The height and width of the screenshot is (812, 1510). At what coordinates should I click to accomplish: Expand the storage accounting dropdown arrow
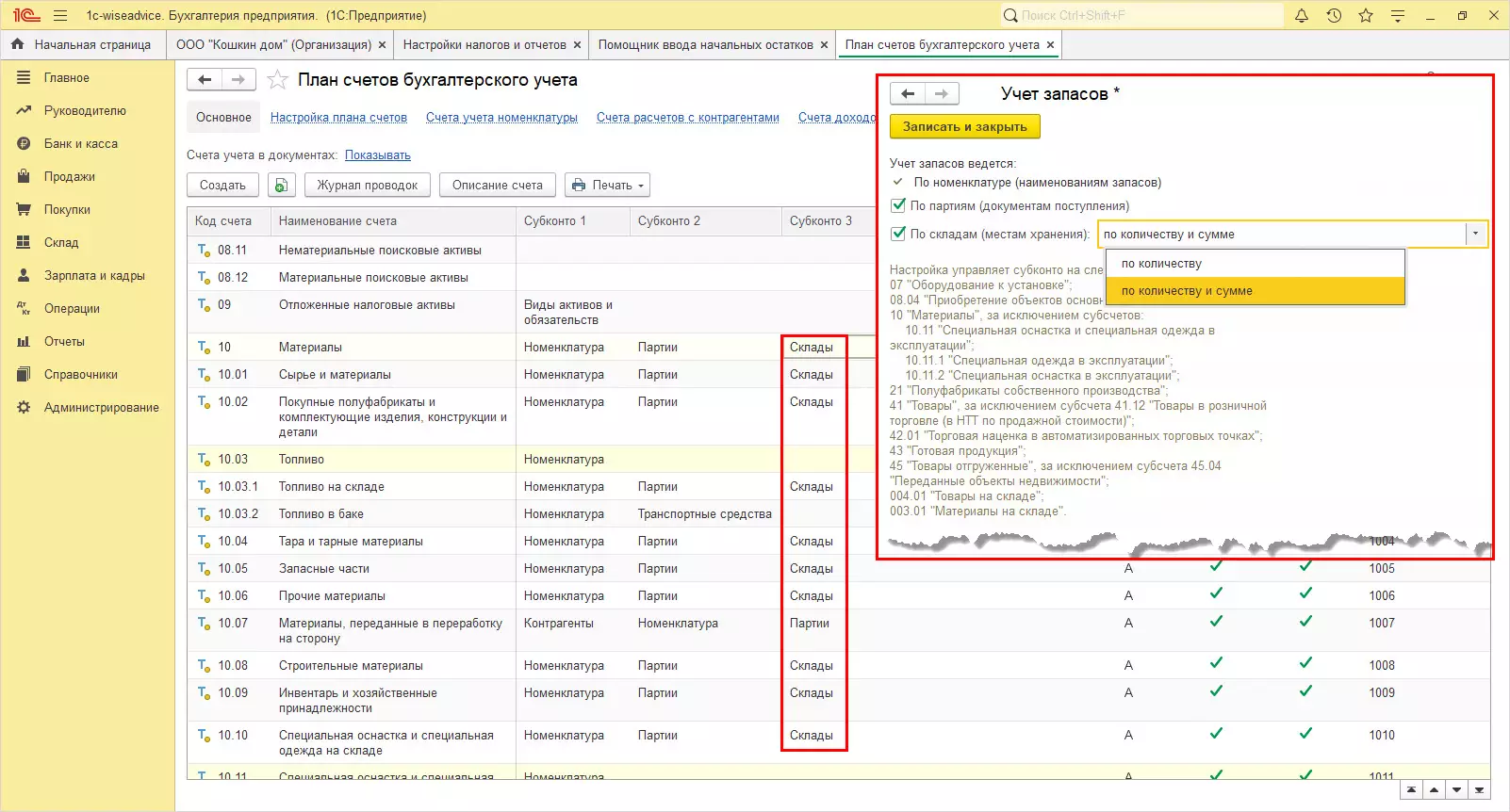pos(1475,235)
